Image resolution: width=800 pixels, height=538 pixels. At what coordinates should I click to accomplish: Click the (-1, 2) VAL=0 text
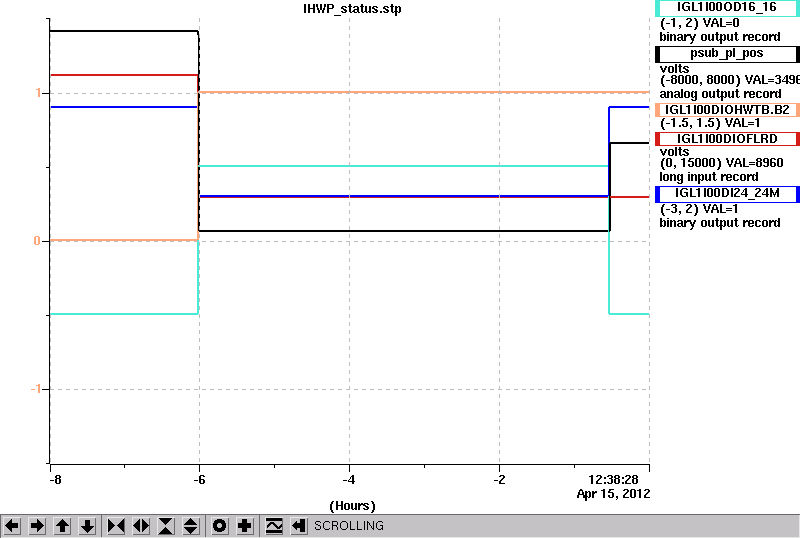pos(700,23)
